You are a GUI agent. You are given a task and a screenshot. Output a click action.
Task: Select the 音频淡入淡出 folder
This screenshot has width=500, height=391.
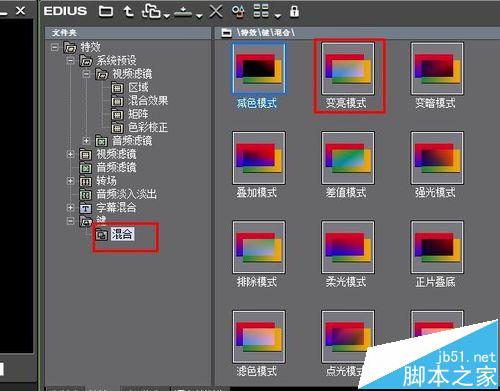[x=126, y=194]
